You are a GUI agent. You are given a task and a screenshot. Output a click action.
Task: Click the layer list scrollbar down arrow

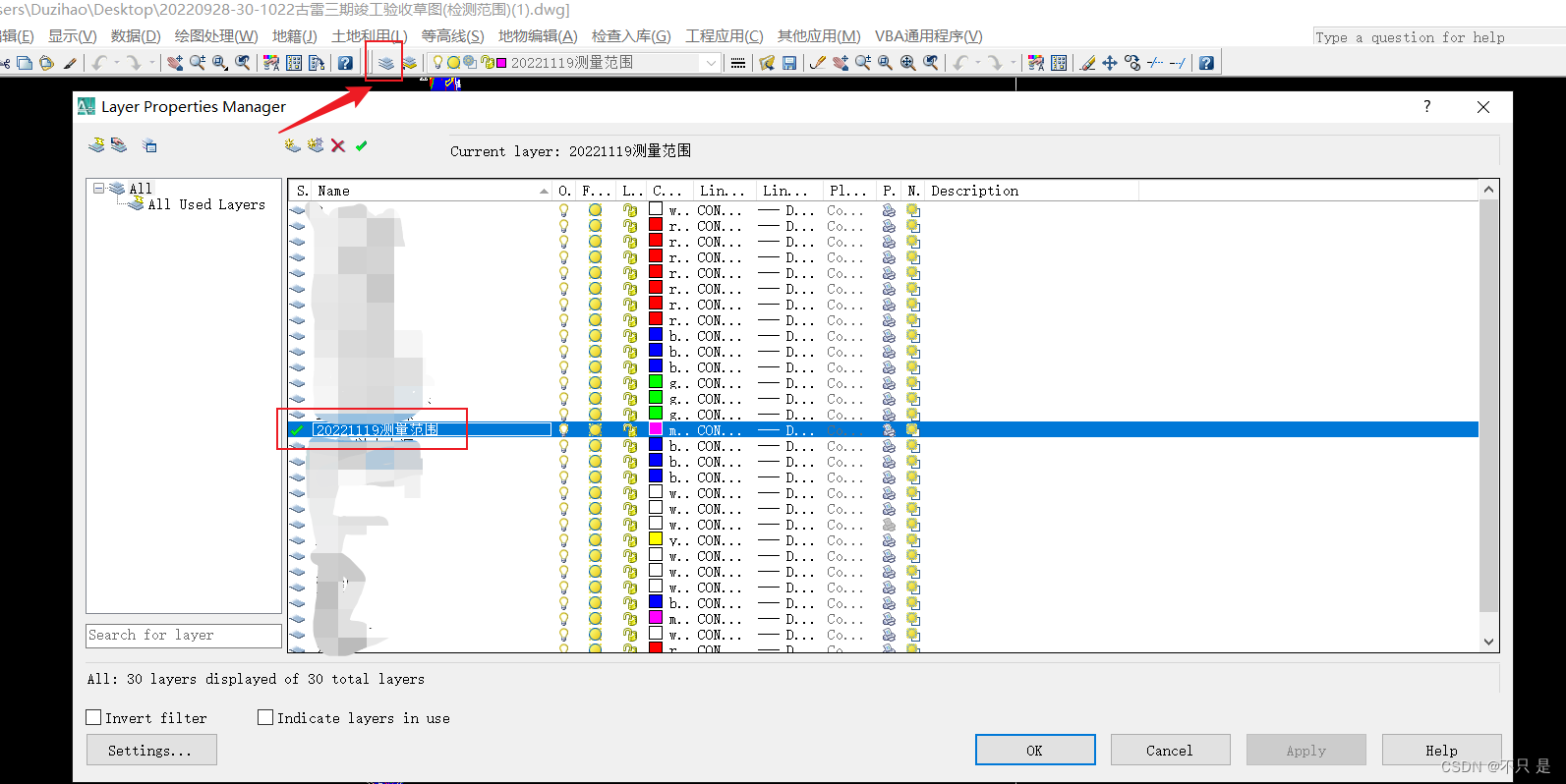(1489, 643)
